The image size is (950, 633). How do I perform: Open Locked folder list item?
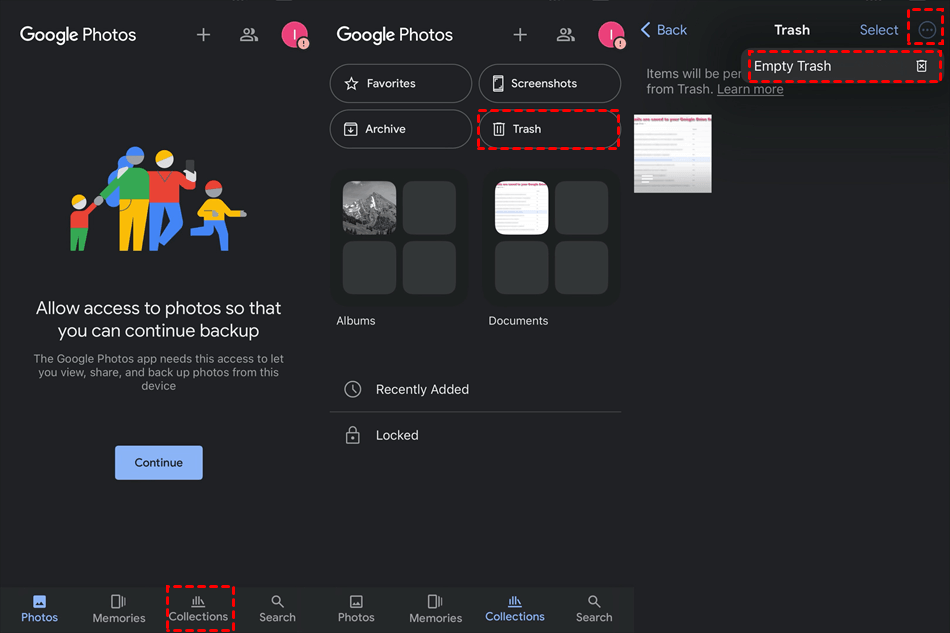pyautogui.click(x=476, y=436)
